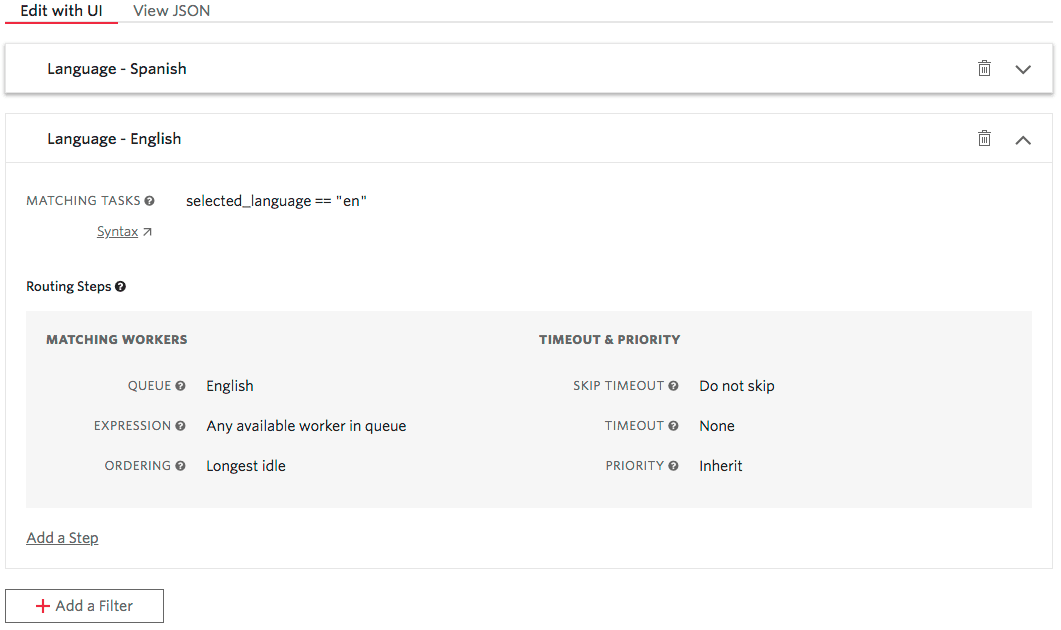Expand the Language - Spanish filter
Viewport: 1061px width, 630px height.
coord(1023,68)
